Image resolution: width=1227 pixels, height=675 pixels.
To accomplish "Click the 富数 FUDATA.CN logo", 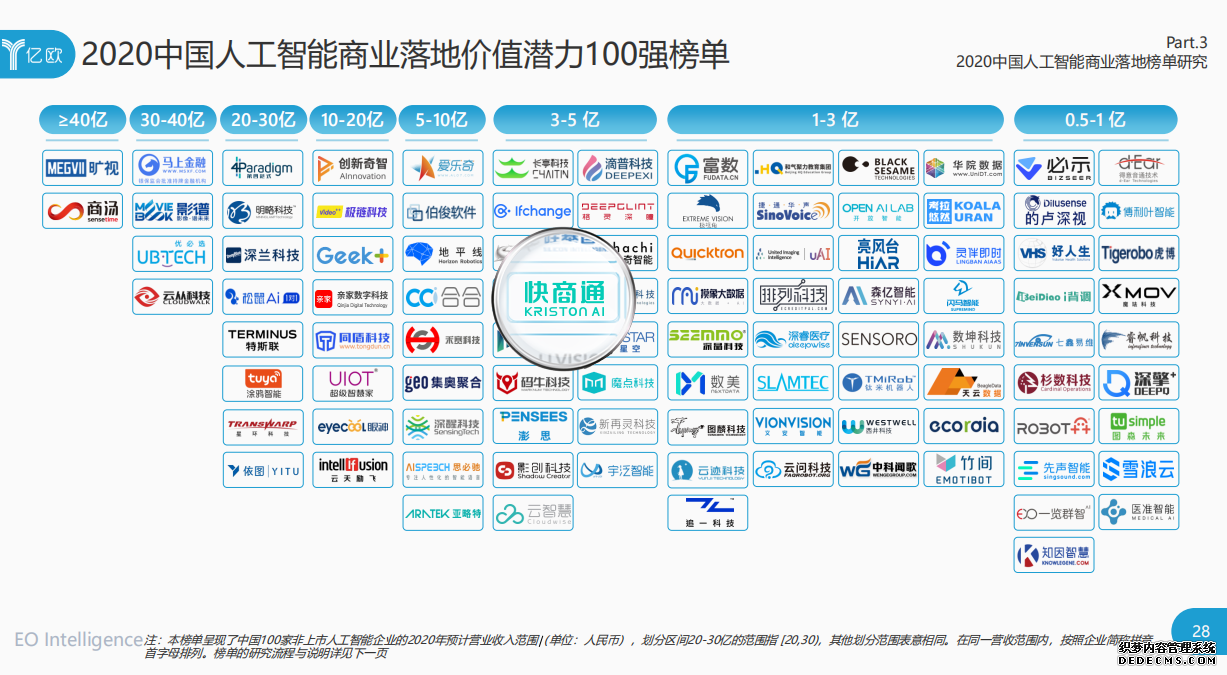I will (707, 168).
